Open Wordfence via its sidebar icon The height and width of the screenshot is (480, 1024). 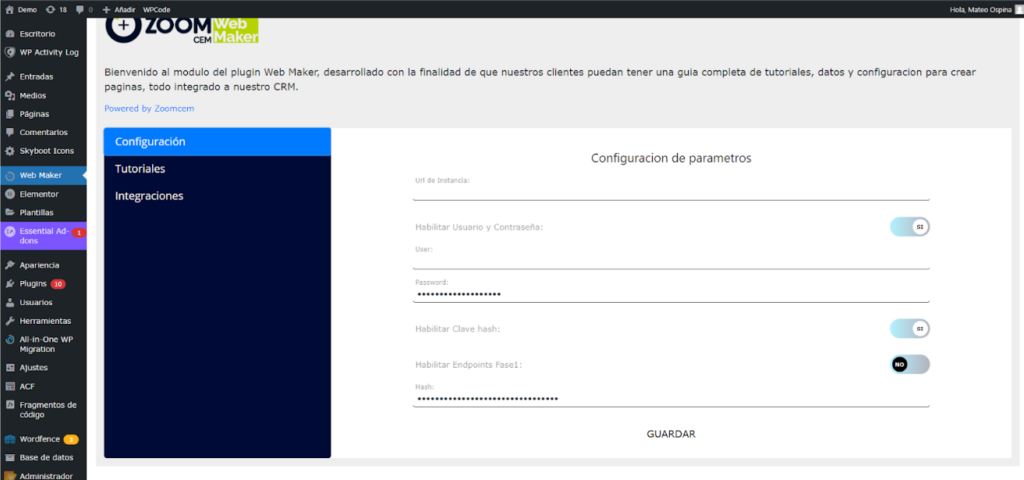[9, 439]
